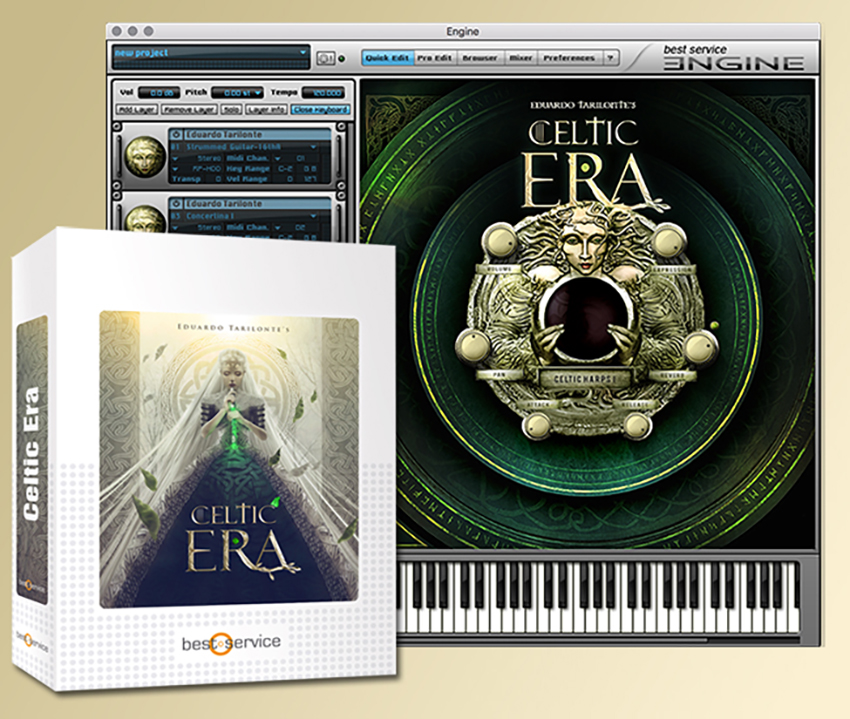The width and height of the screenshot is (850, 719).
Task: Switch to the Pro Edit tab
Action: [x=434, y=57]
